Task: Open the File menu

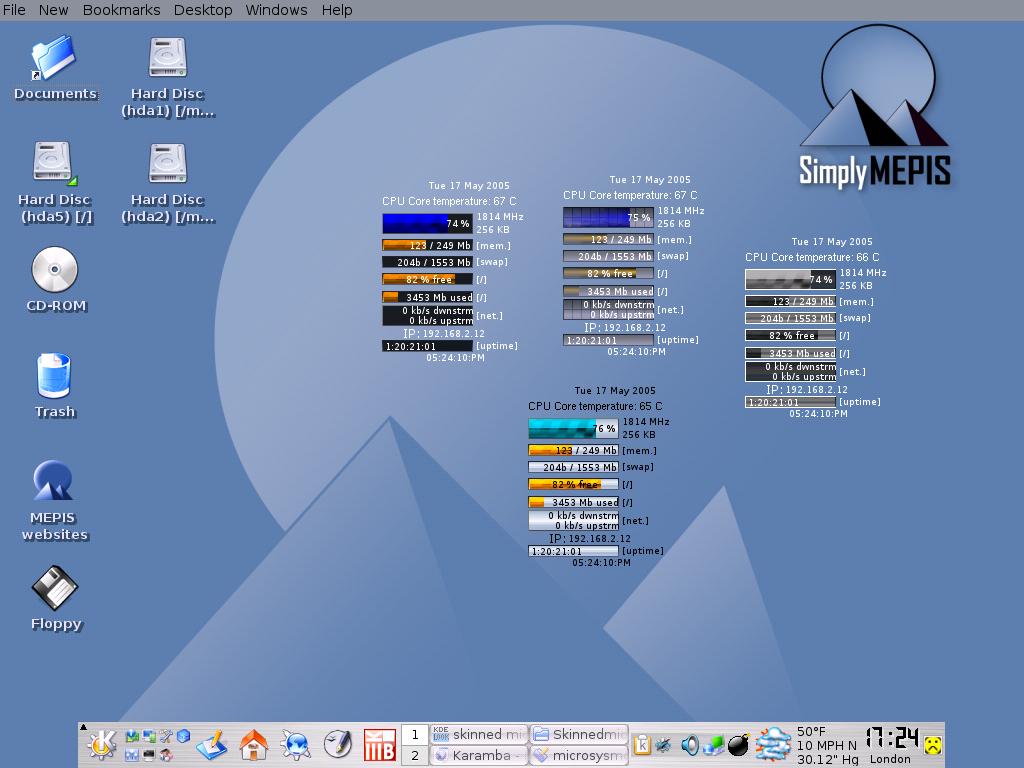Action: pyautogui.click(x=14, y=10)
